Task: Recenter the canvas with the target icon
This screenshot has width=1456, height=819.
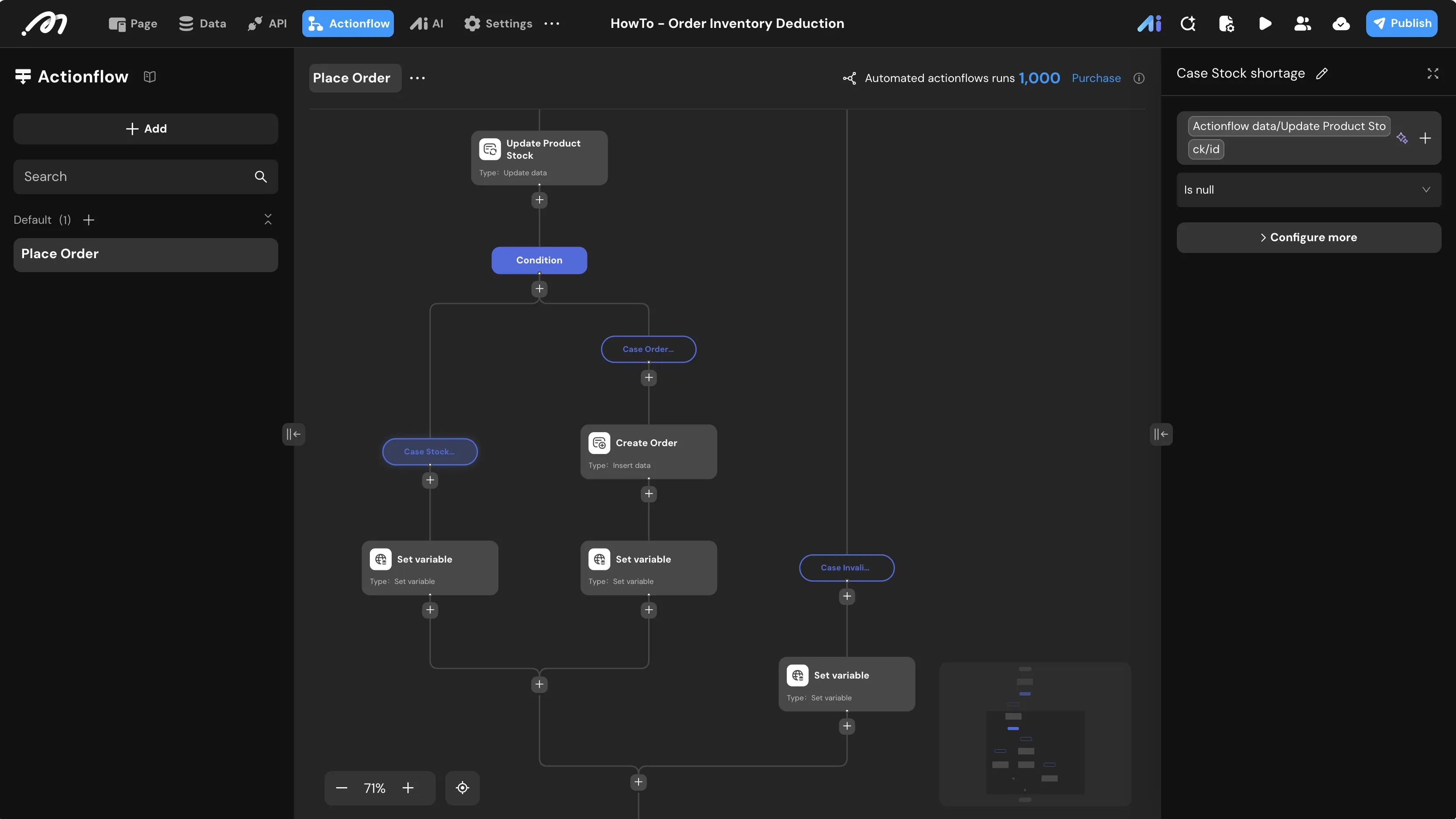Action: click(x=462, y=788)
